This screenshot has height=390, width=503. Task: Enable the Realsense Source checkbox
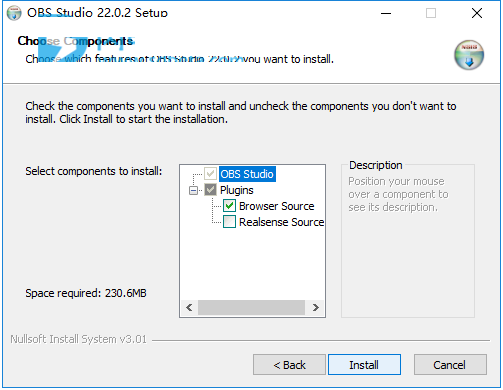[229, 222]
